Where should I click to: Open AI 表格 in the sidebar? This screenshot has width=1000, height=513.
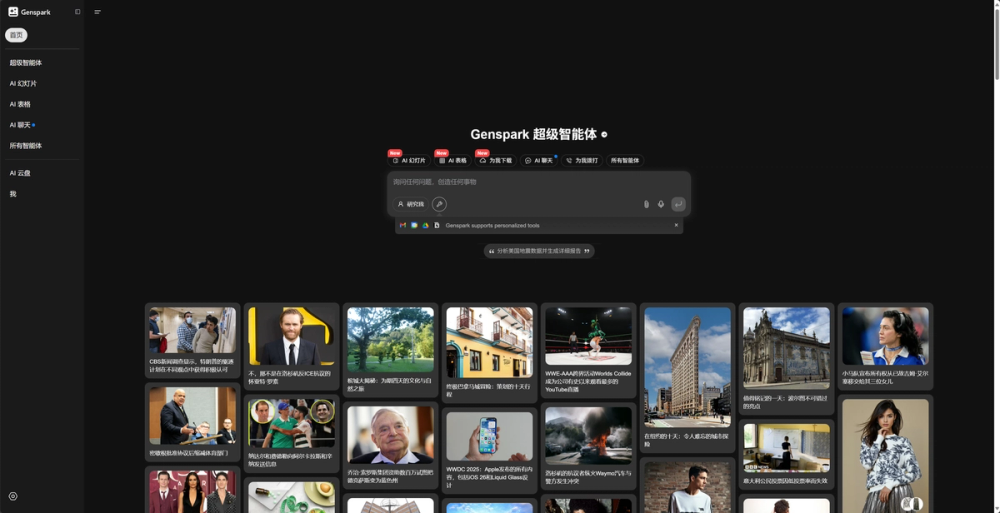(x=20, y=104)
